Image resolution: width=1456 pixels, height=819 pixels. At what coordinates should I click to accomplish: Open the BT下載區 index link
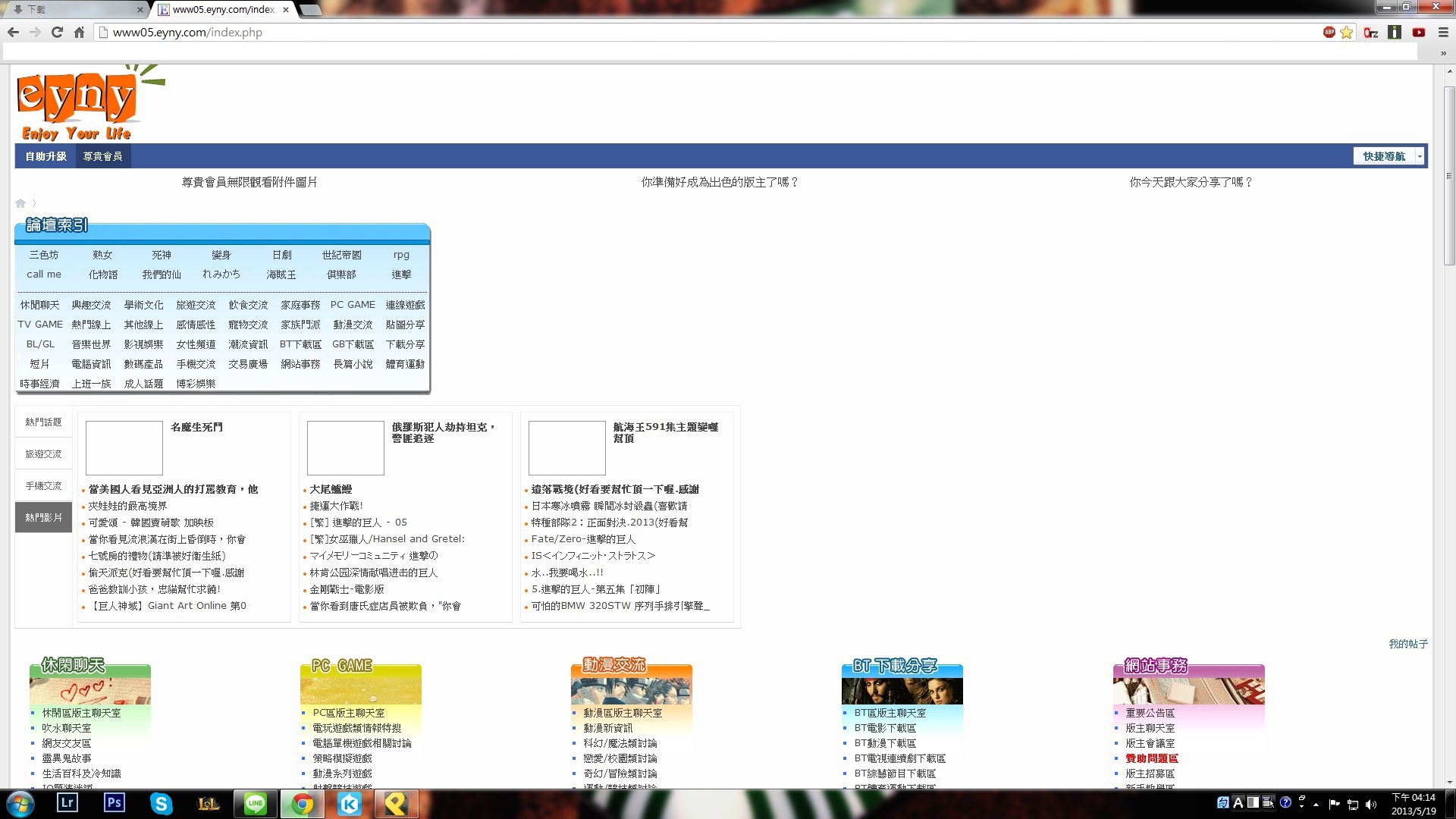click(300, 344)
